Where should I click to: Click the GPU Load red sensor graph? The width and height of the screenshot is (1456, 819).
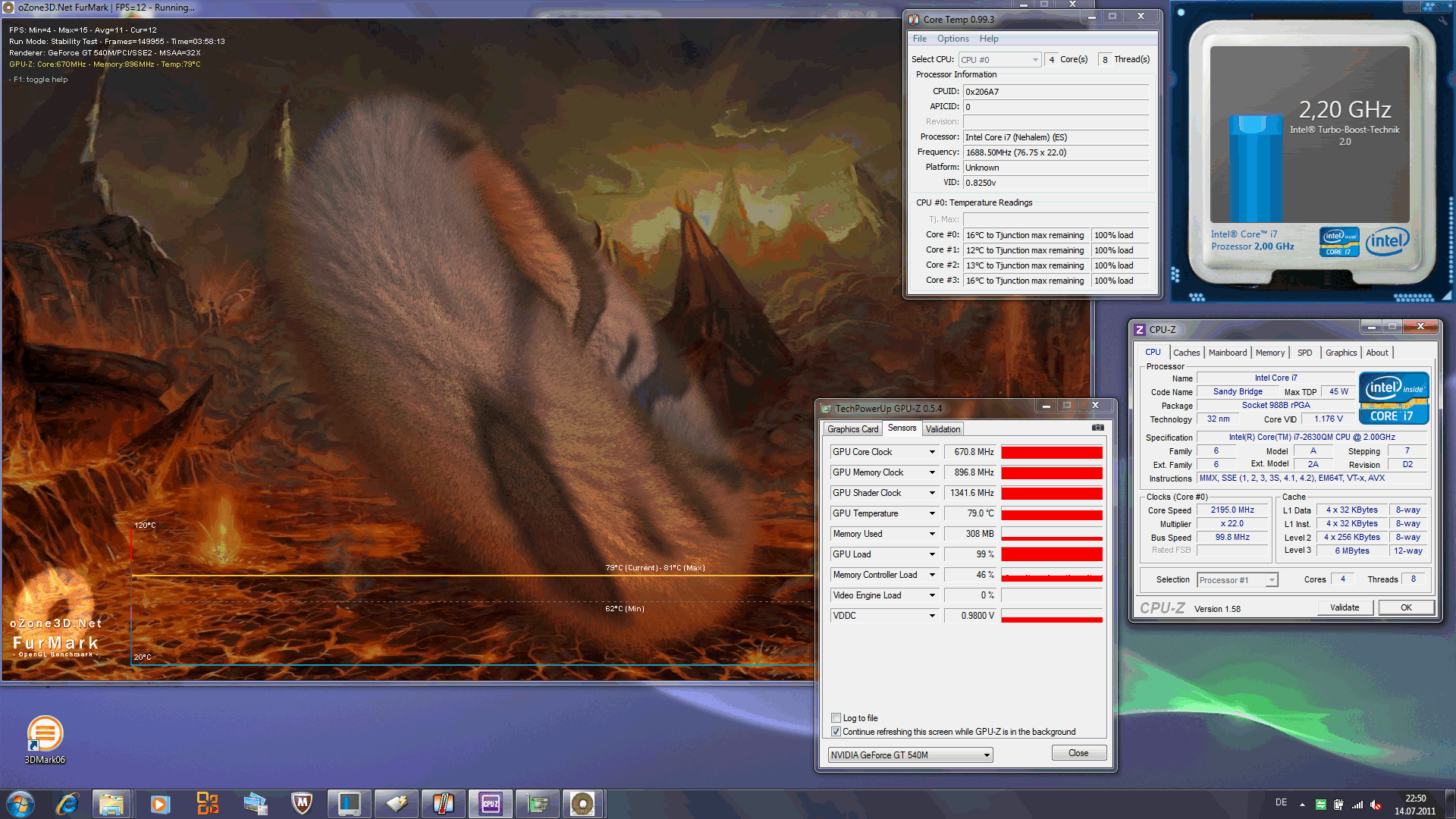click(x=1052, y=555)
